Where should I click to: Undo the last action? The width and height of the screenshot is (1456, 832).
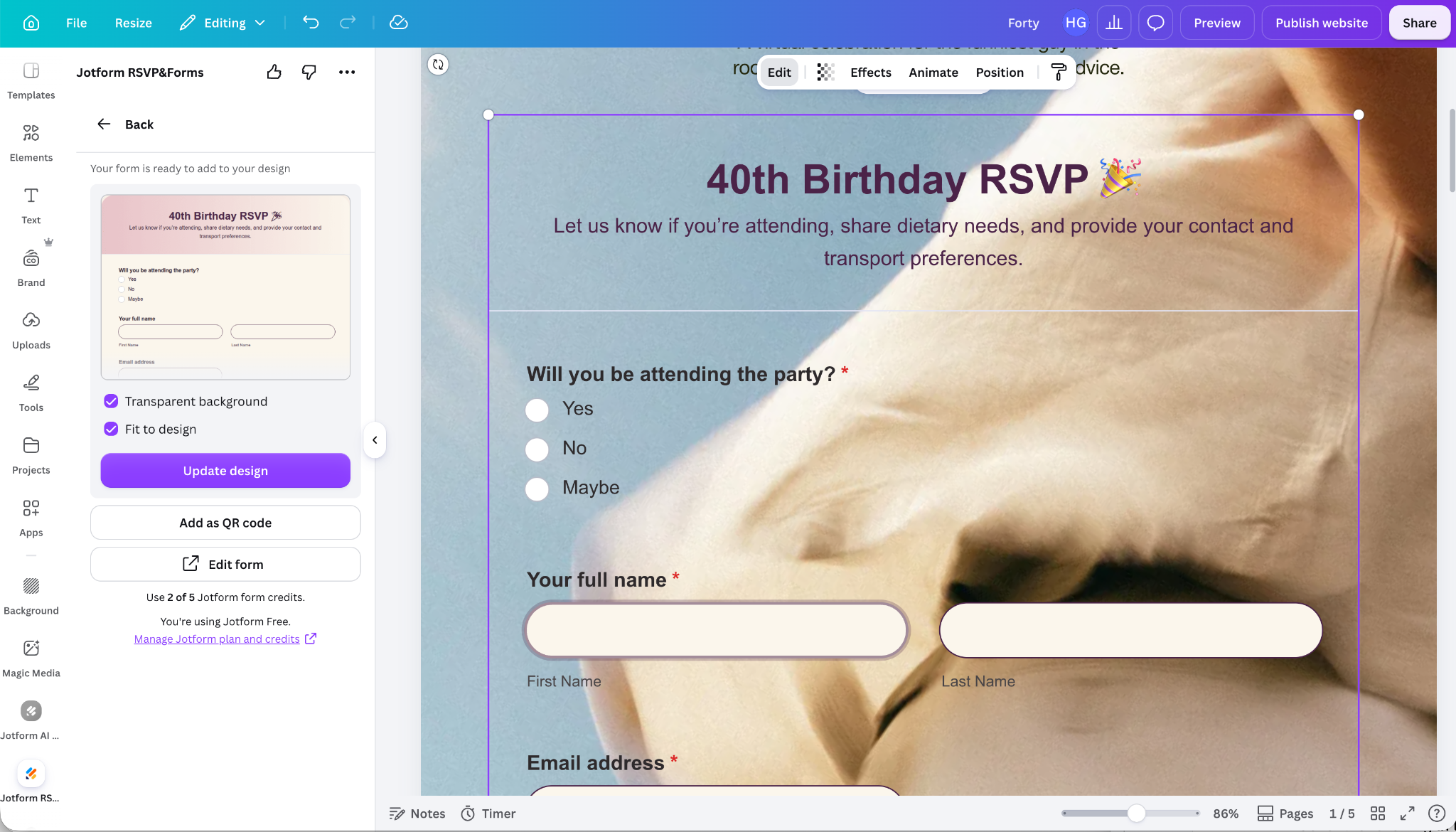[x=311, y=23]
